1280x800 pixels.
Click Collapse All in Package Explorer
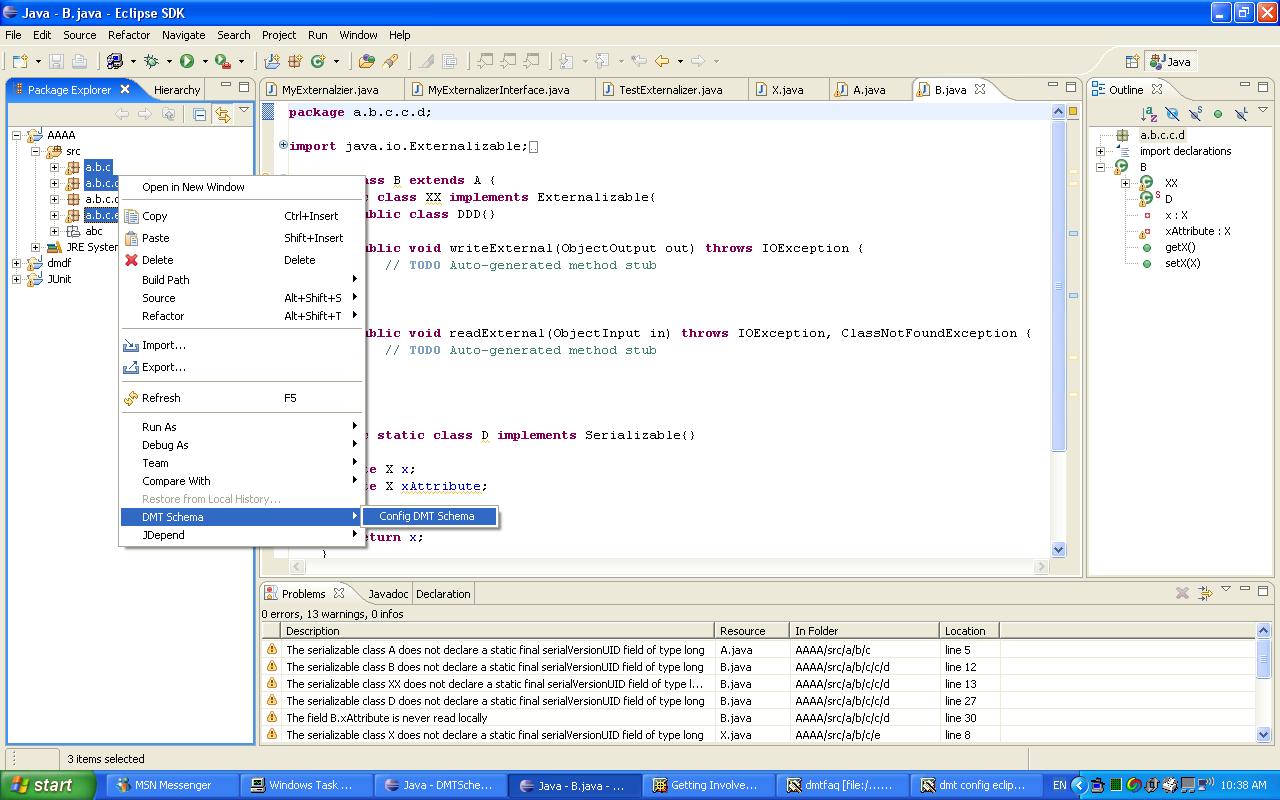[x=199, y=114]
